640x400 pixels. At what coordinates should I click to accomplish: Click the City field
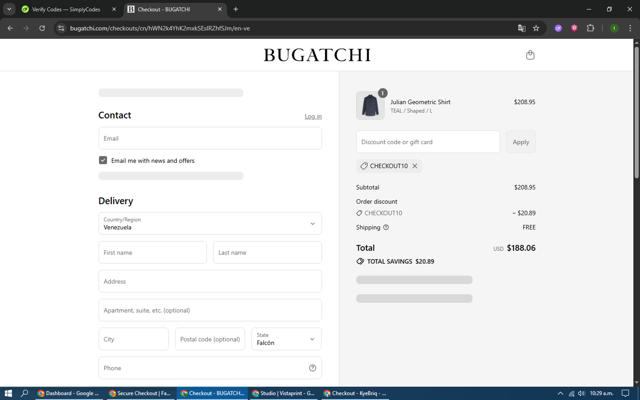coord(133,339)
